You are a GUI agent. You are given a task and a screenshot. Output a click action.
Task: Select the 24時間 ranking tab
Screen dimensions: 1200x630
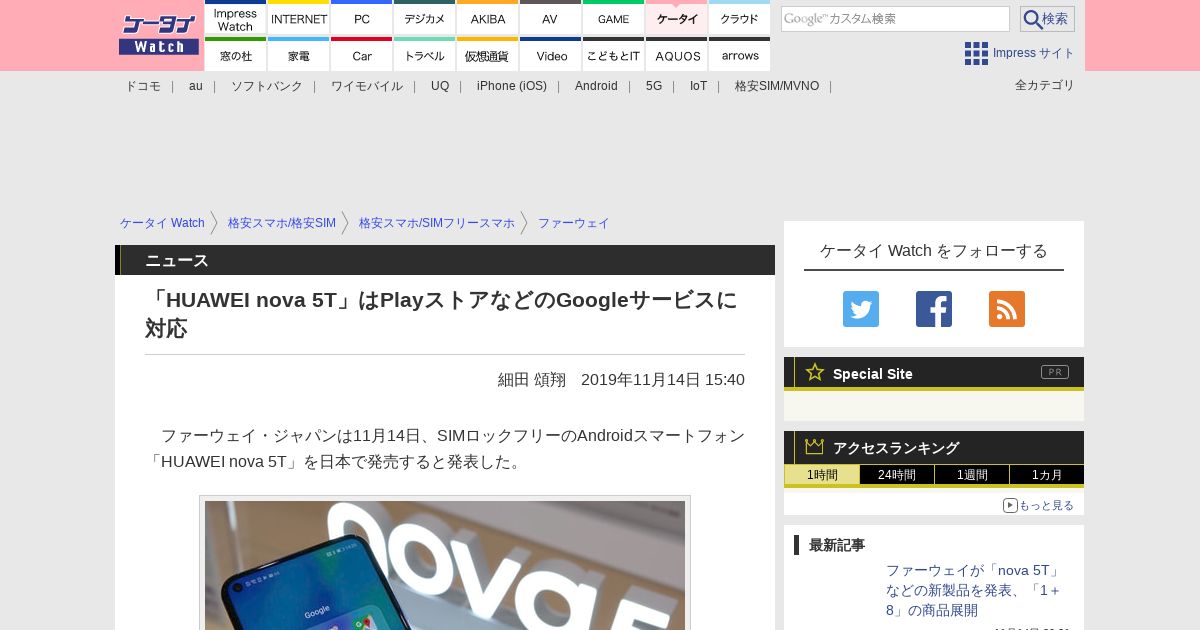tap(897, 475)
